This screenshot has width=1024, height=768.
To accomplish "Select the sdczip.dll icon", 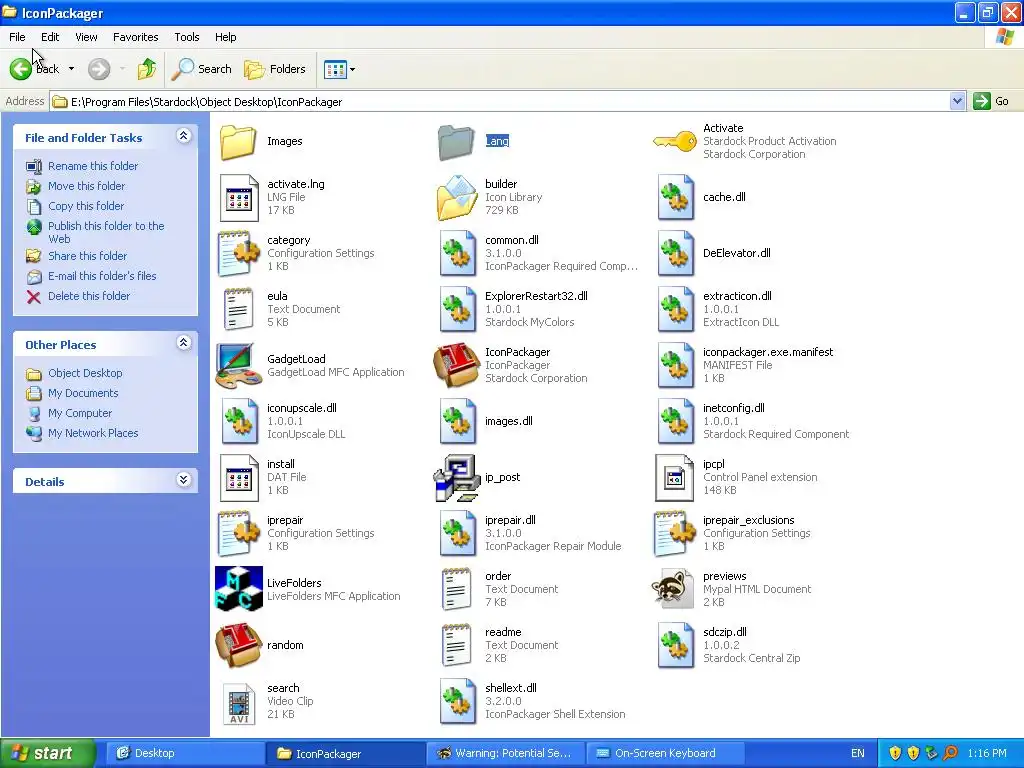I will [675, 645].
